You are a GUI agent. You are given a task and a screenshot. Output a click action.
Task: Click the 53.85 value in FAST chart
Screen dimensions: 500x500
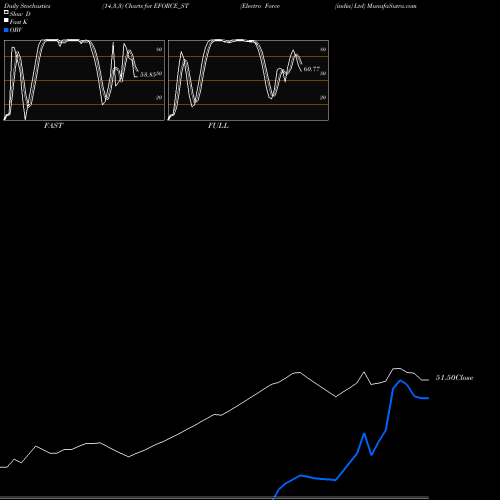click(148, 75)
